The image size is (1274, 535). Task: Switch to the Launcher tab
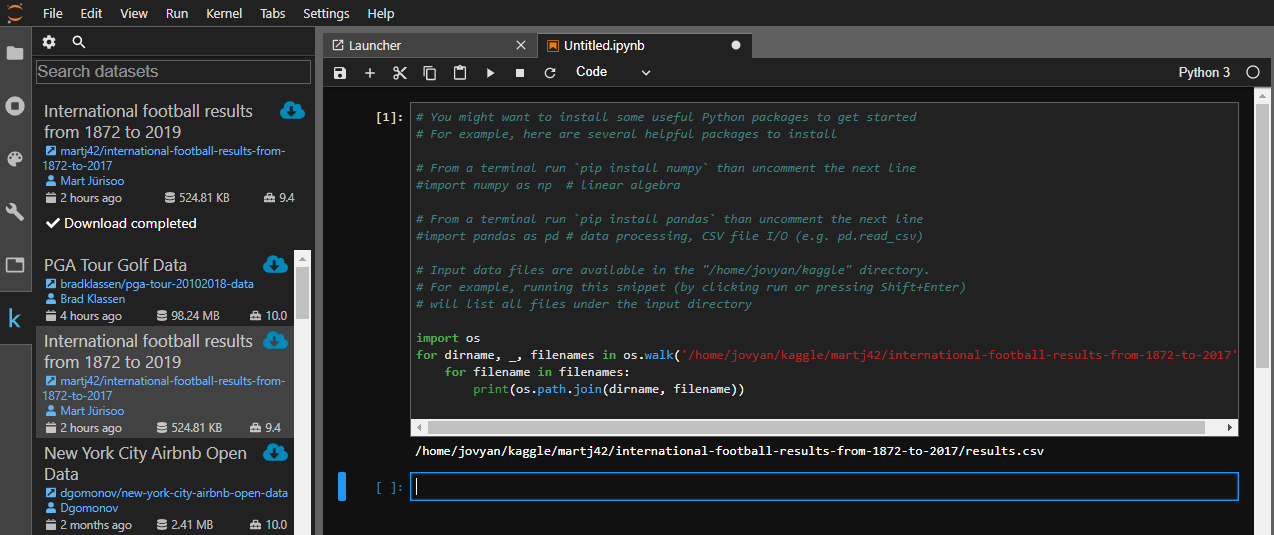click(430, 45)
